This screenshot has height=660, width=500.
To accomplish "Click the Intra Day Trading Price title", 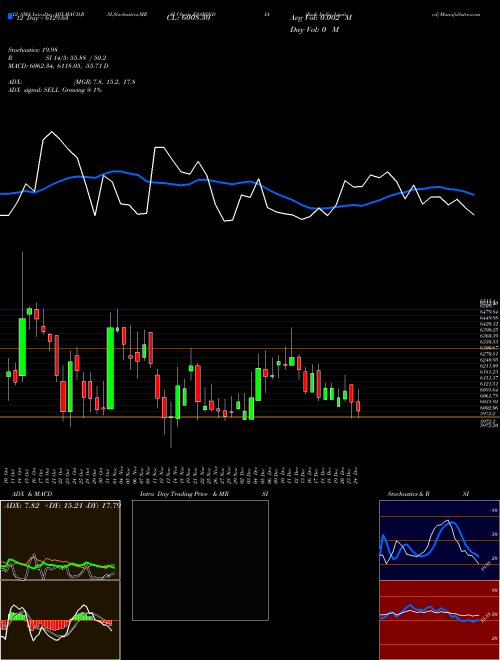I will pos(175,494).
